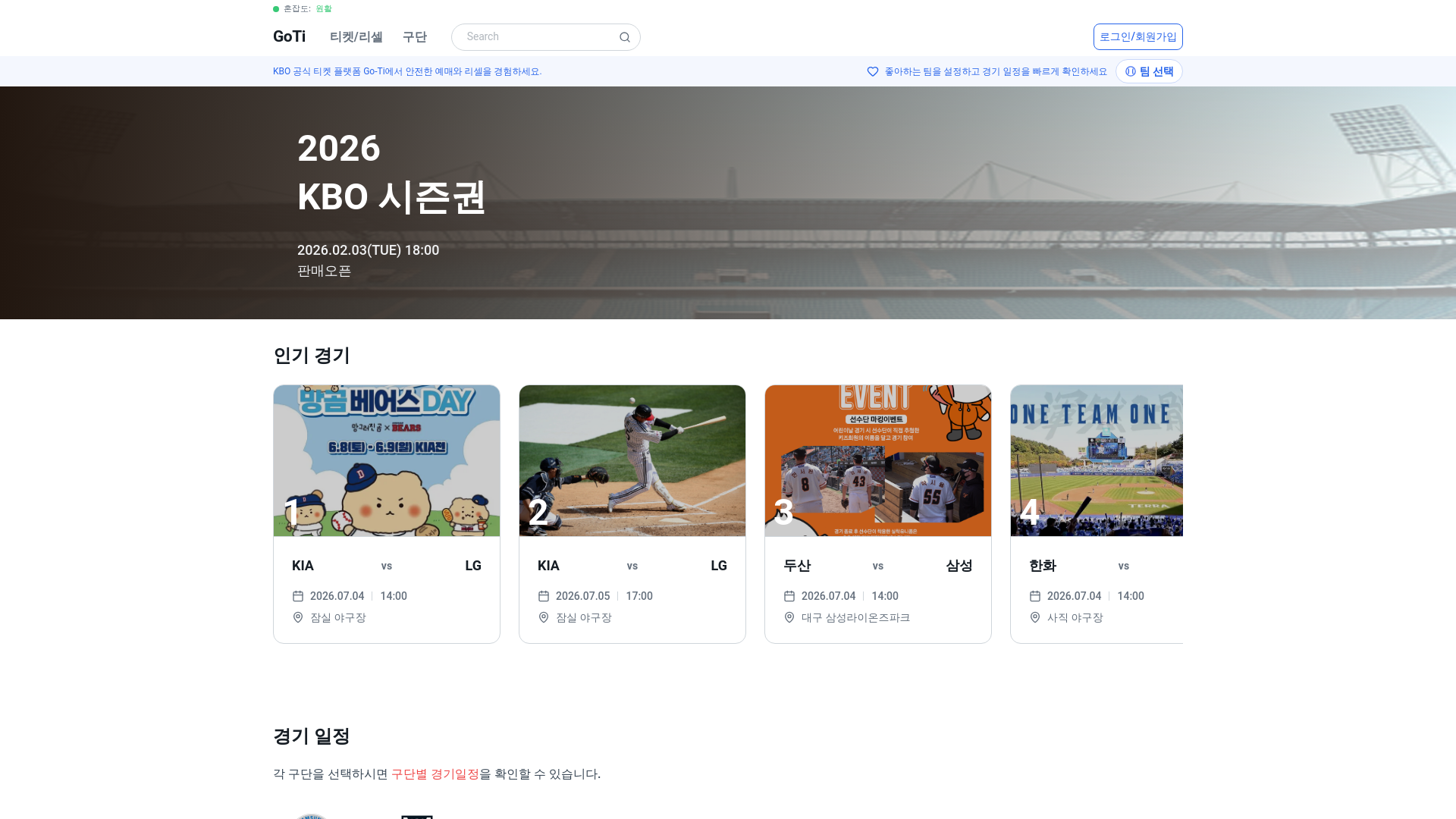Click the 원활 congestion status text
The width and height of the screenshot is (1456, 819).
point(324,9)
